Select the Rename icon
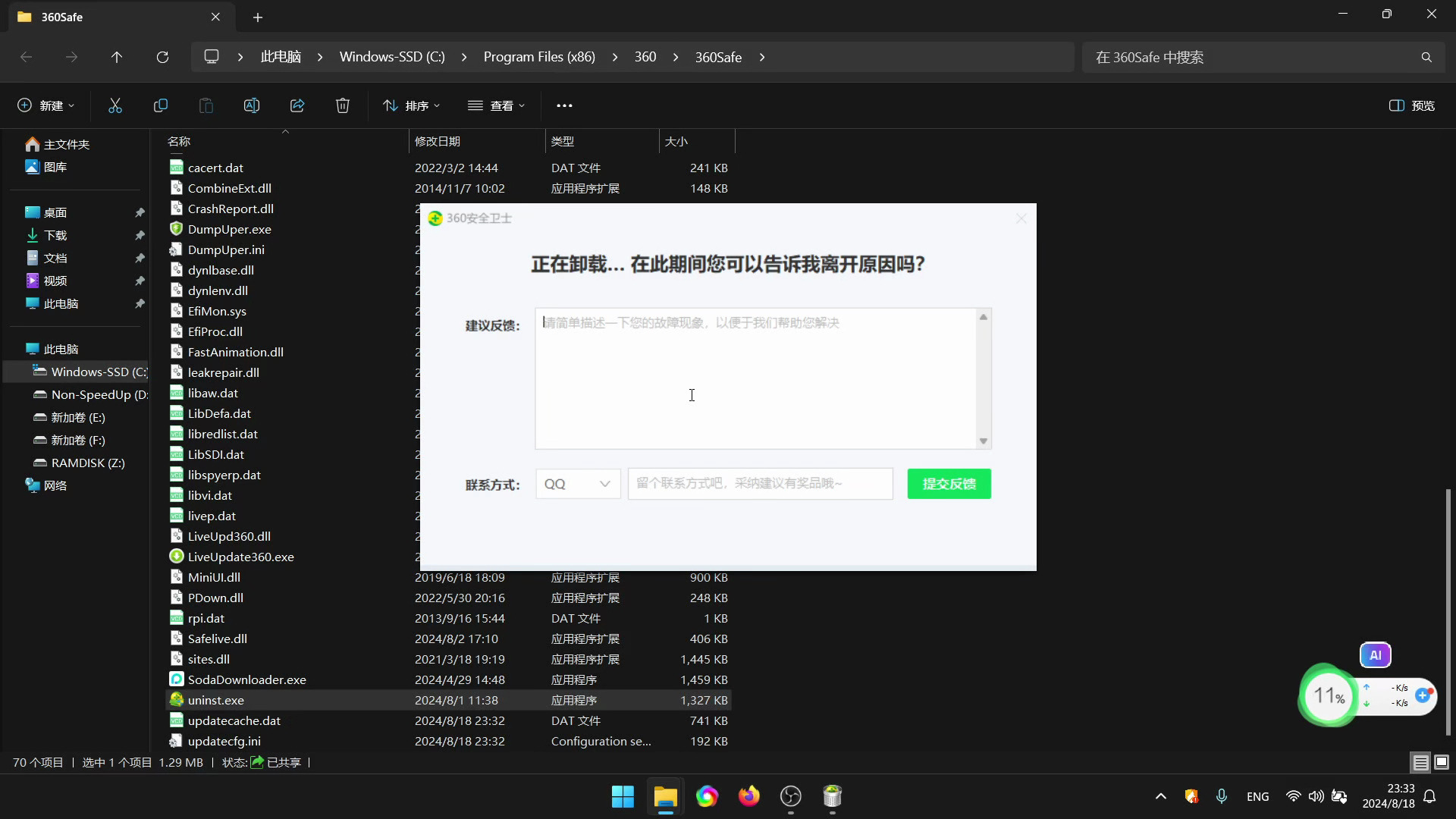 click(x=251, y=105)
